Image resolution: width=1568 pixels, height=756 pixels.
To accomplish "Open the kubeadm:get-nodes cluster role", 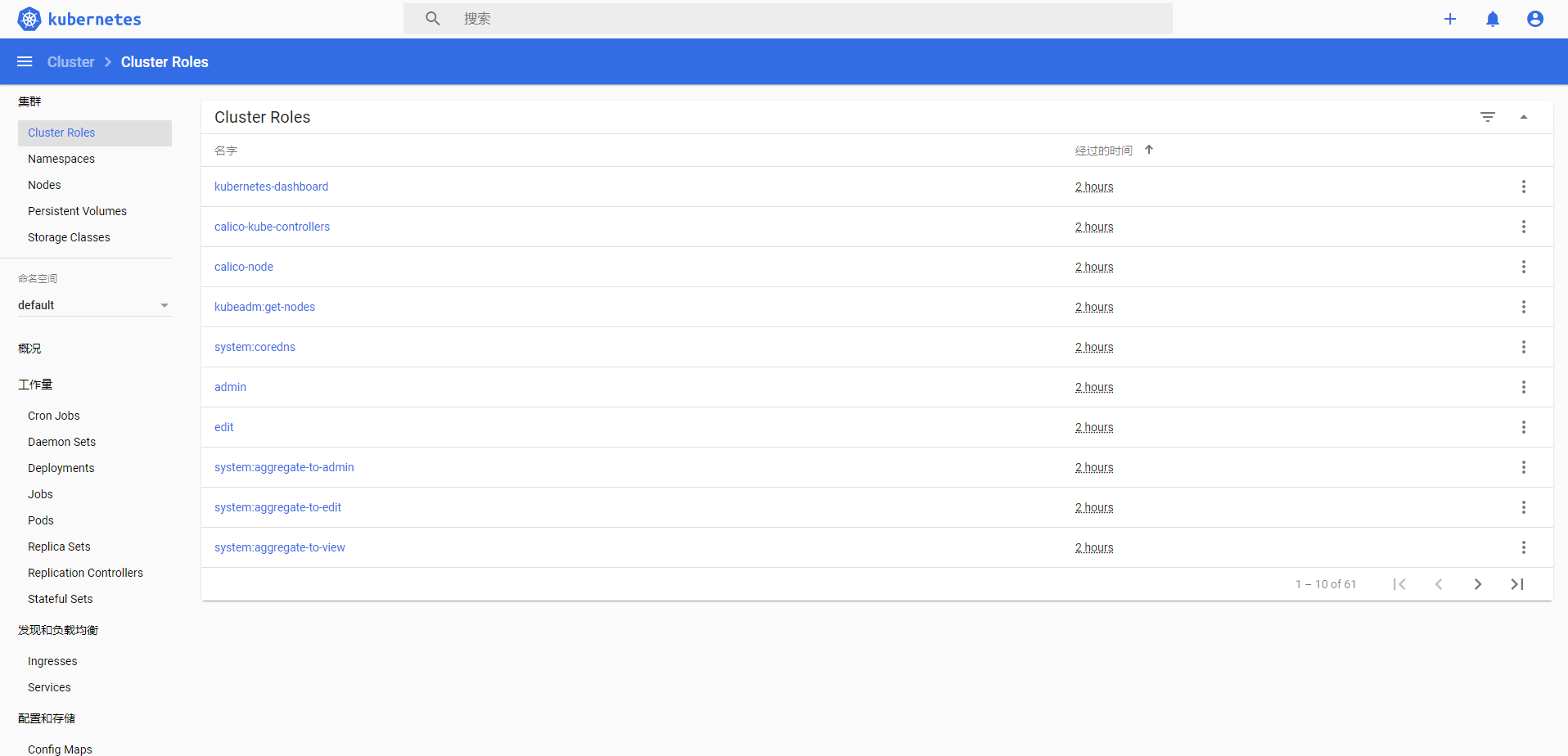I will click(x=264, y=307).
